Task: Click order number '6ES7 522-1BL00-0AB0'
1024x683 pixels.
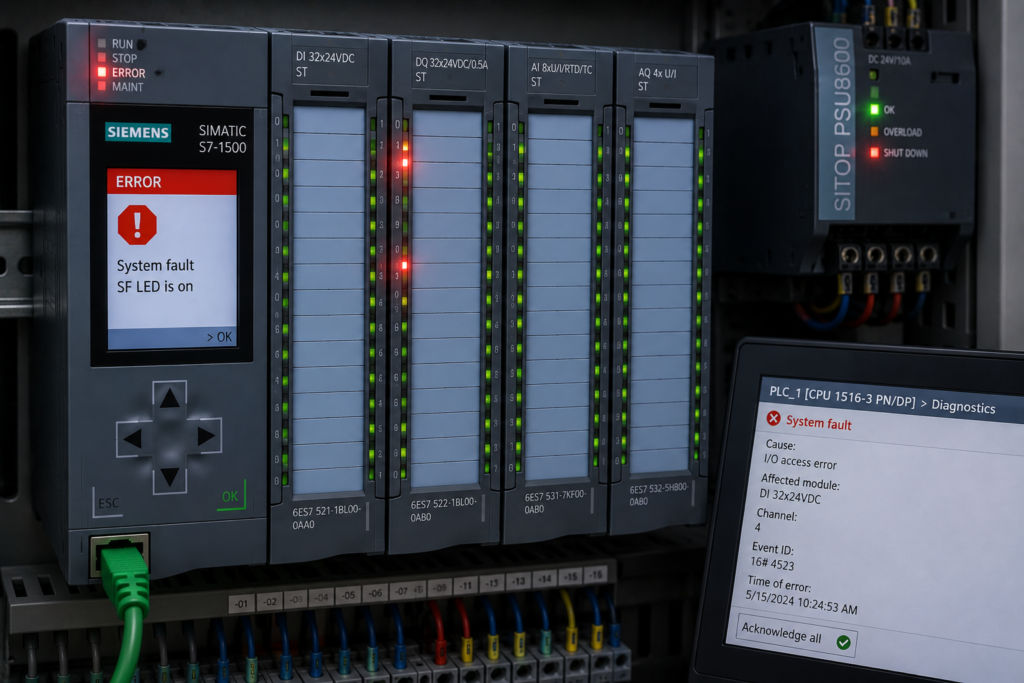Action: point(443,509)
